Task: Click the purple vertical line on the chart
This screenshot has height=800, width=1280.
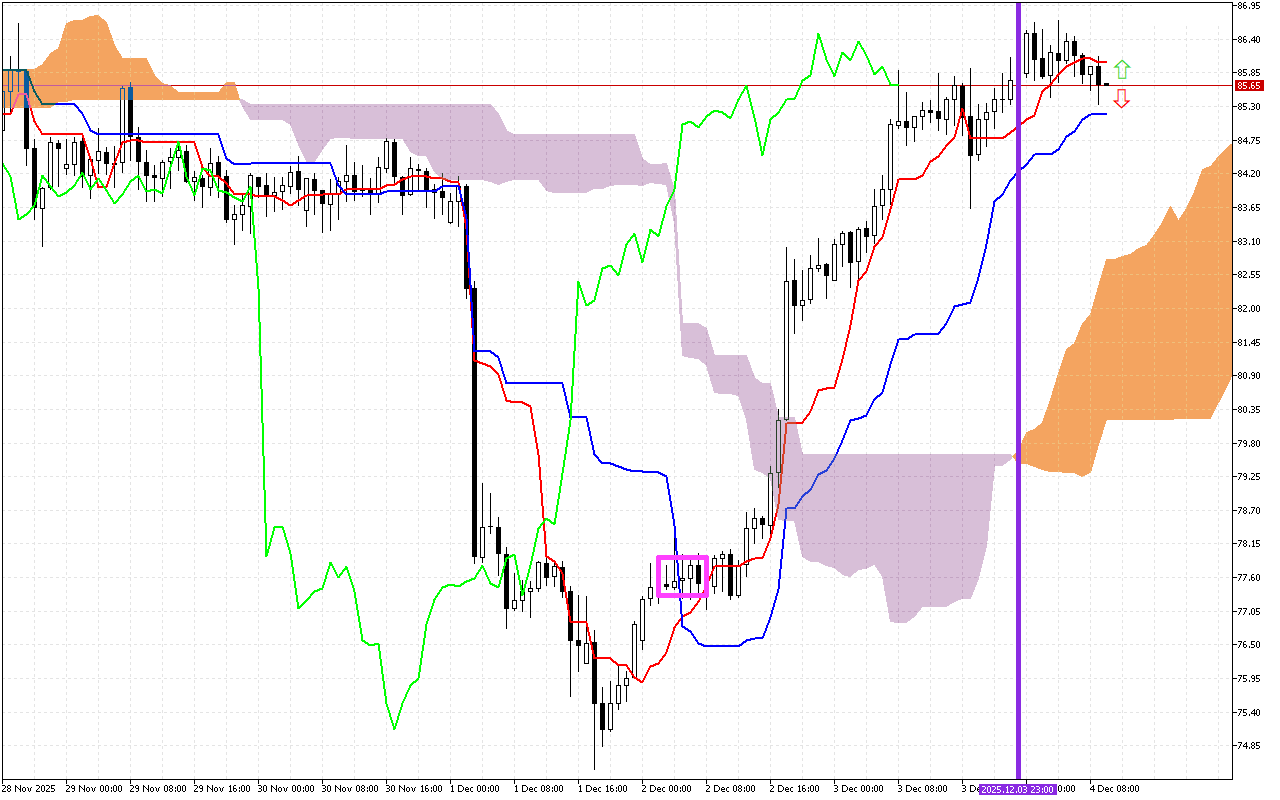Action: (x=1018, y=300)
